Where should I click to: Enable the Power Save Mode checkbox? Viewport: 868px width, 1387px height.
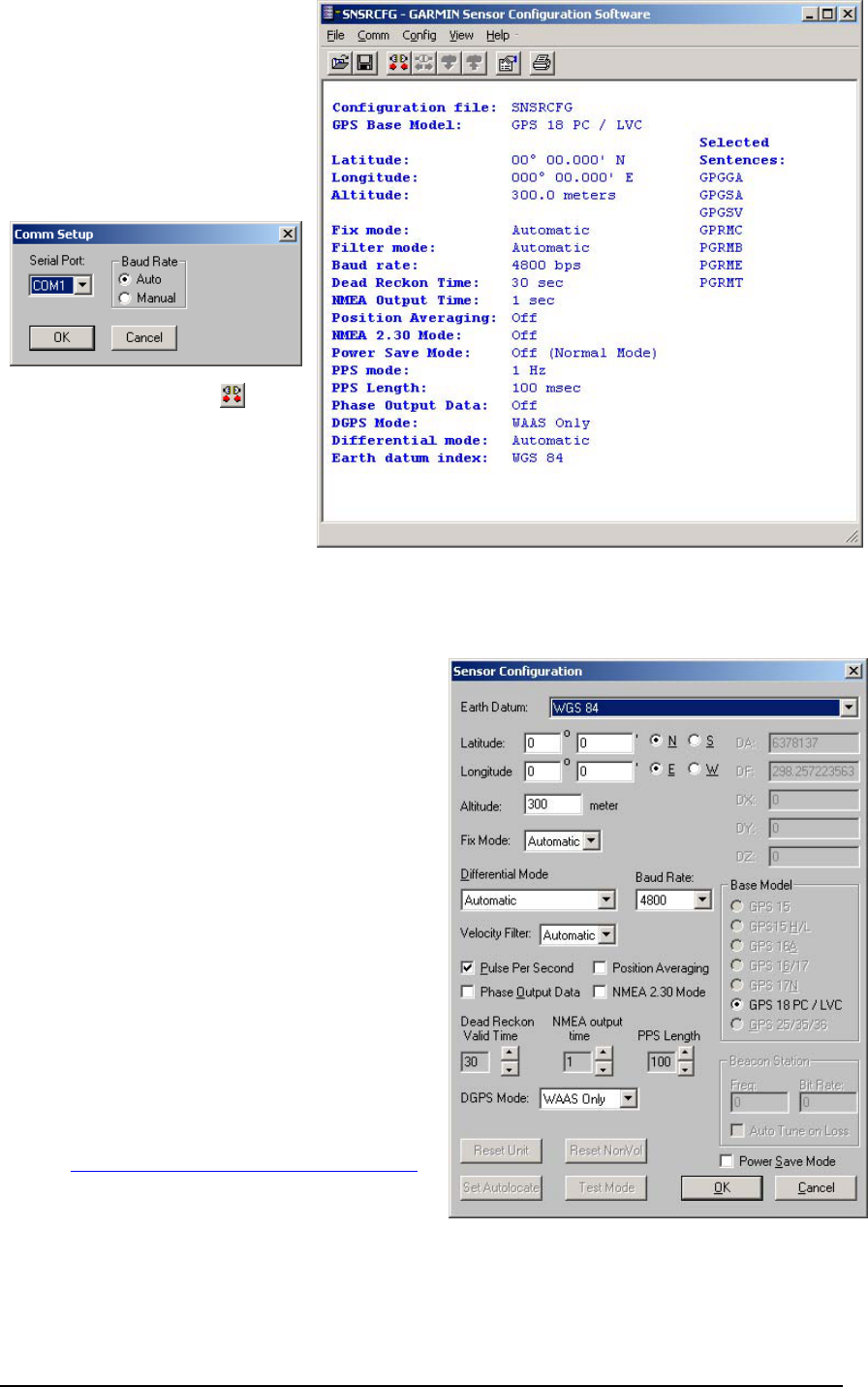727,1161
